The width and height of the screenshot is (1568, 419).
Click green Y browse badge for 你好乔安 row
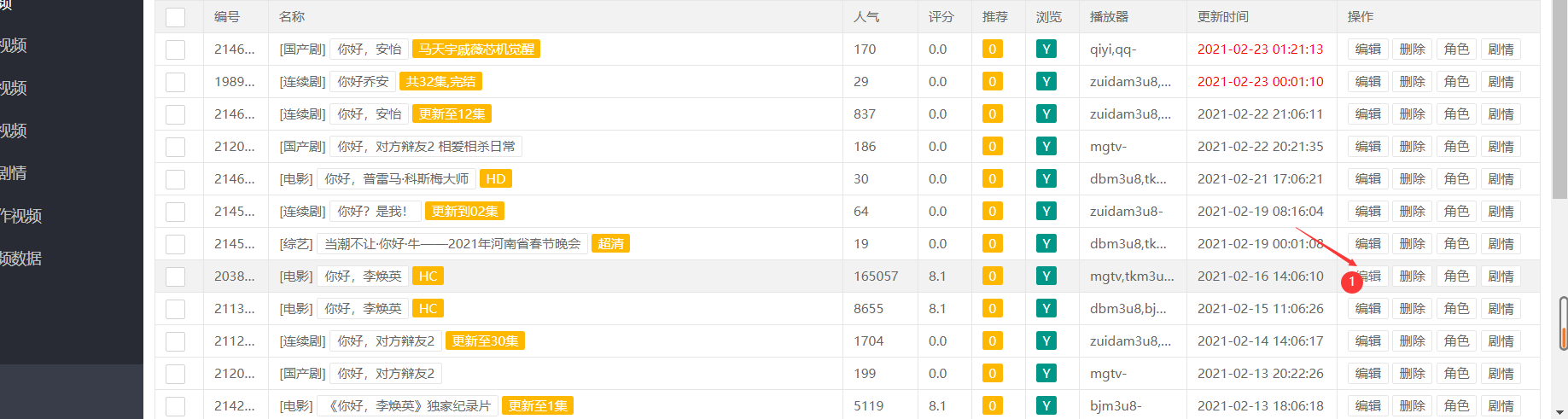[x=1046, y=82]
